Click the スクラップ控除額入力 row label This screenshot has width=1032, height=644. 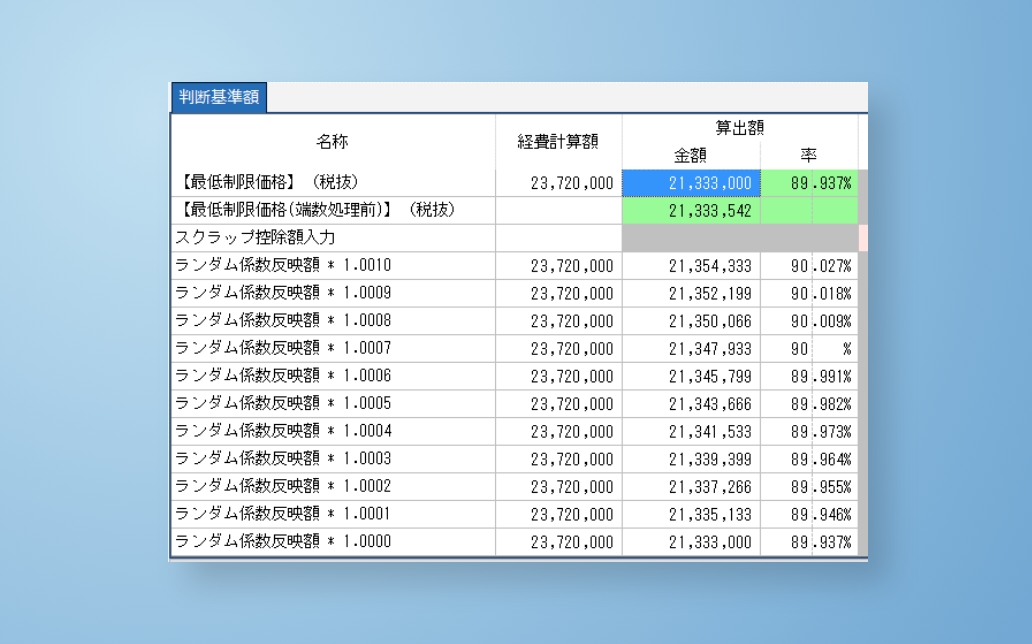(x=255, y=238)
